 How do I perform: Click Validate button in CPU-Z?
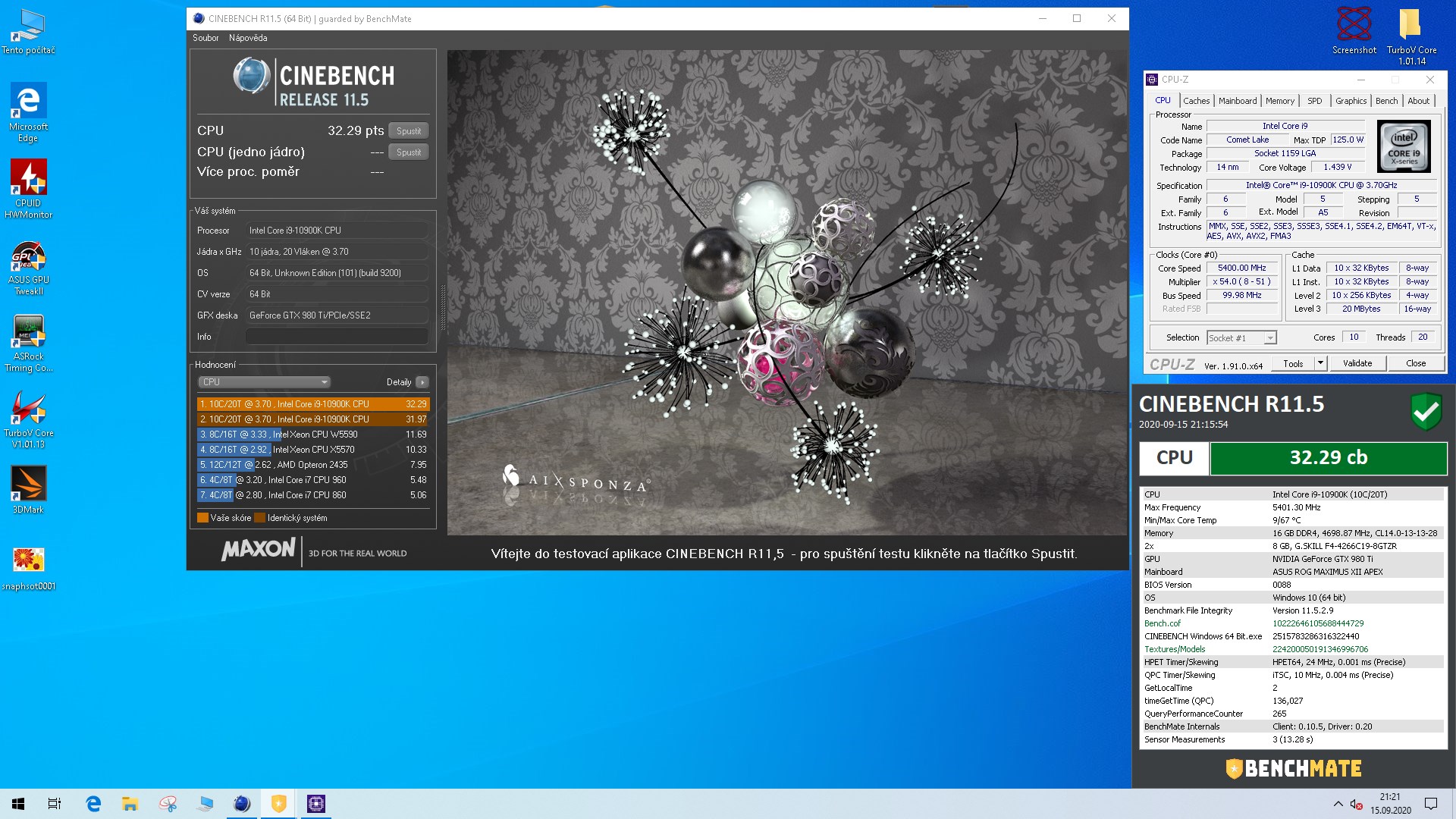click(x=1357, y=363)
